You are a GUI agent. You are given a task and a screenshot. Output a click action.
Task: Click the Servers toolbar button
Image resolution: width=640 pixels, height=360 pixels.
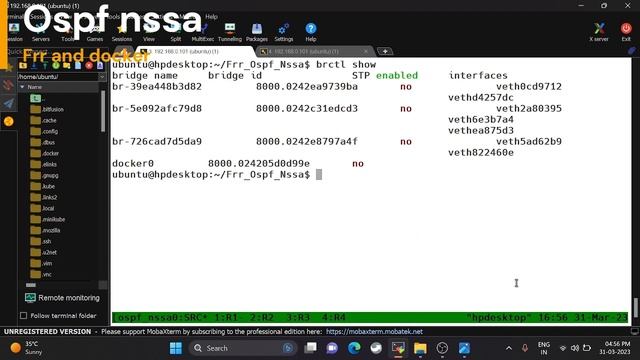pos(40,33)
